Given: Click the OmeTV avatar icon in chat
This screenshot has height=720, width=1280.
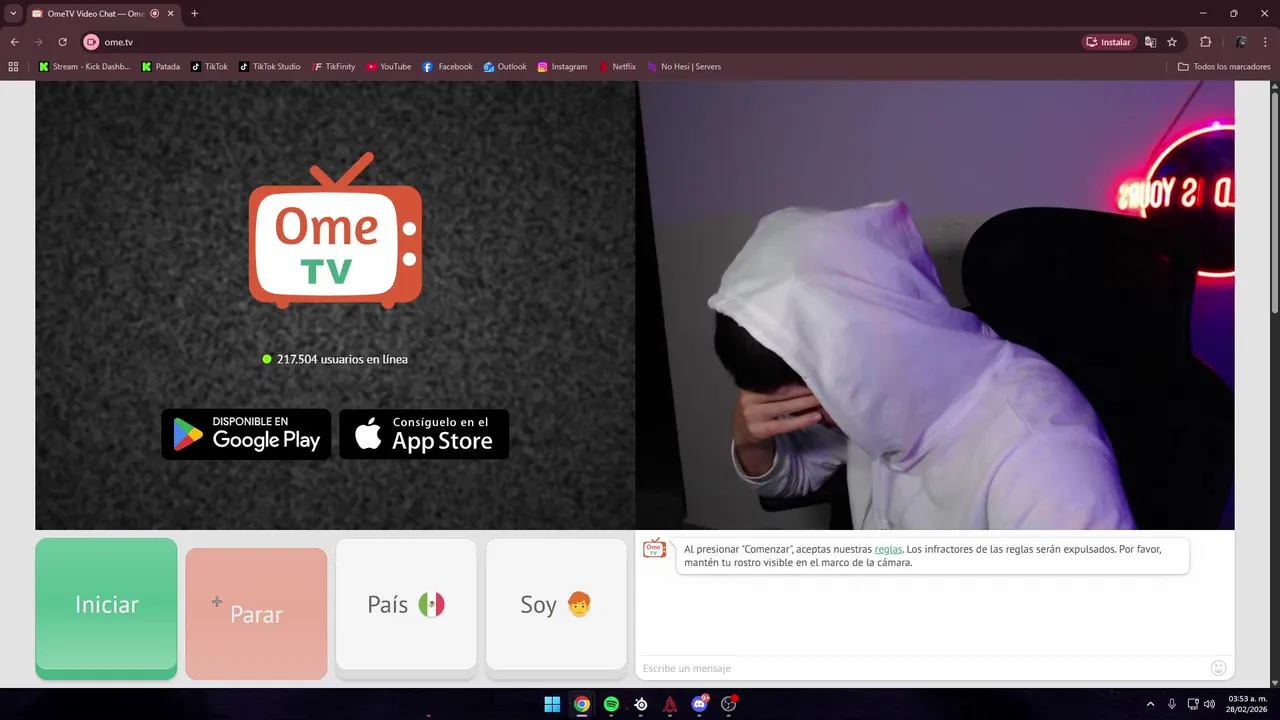Looking at the screenshot, I should pos(654,548).
